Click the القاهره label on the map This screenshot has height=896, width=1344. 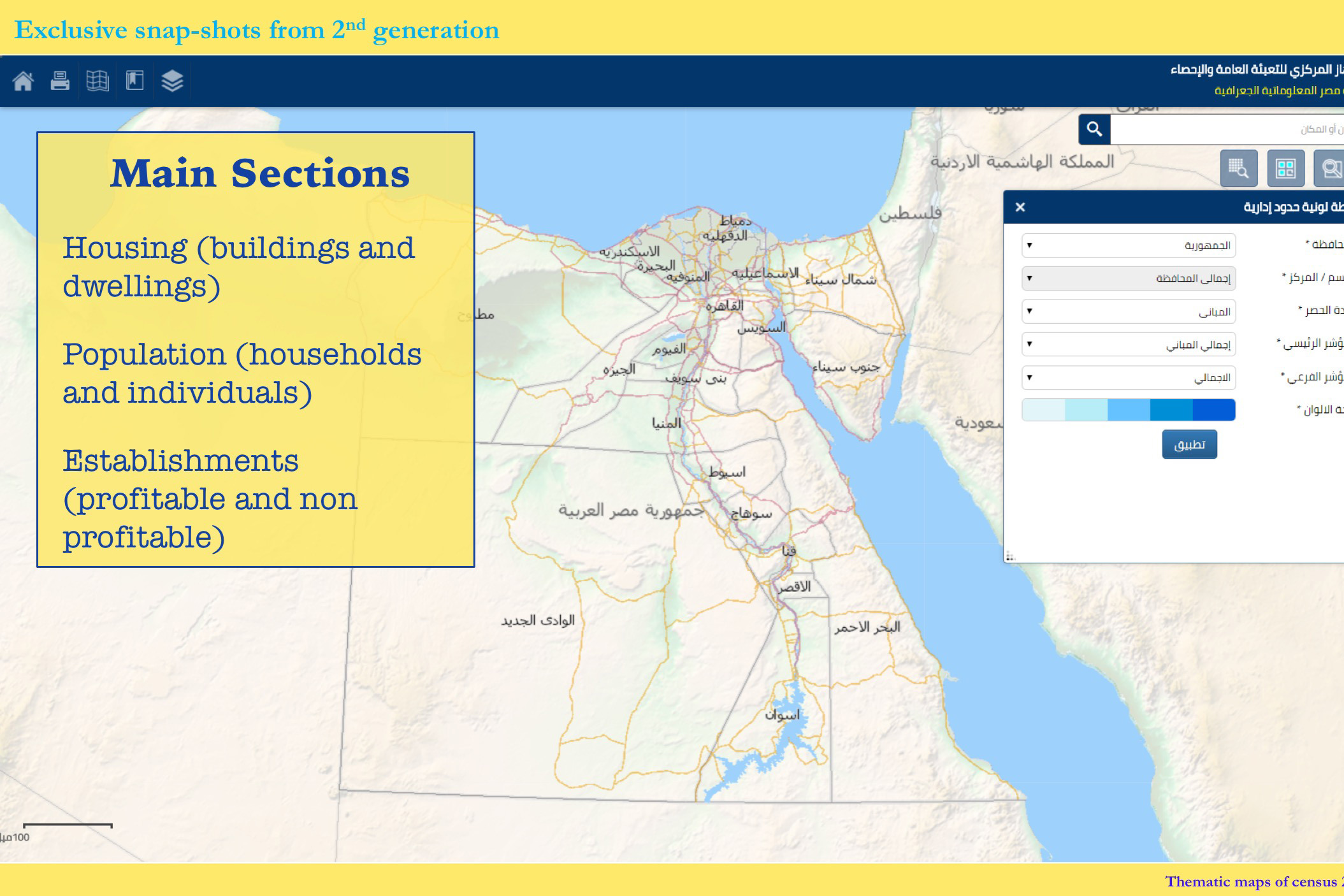pyautogui.click(x=725, y=306)
